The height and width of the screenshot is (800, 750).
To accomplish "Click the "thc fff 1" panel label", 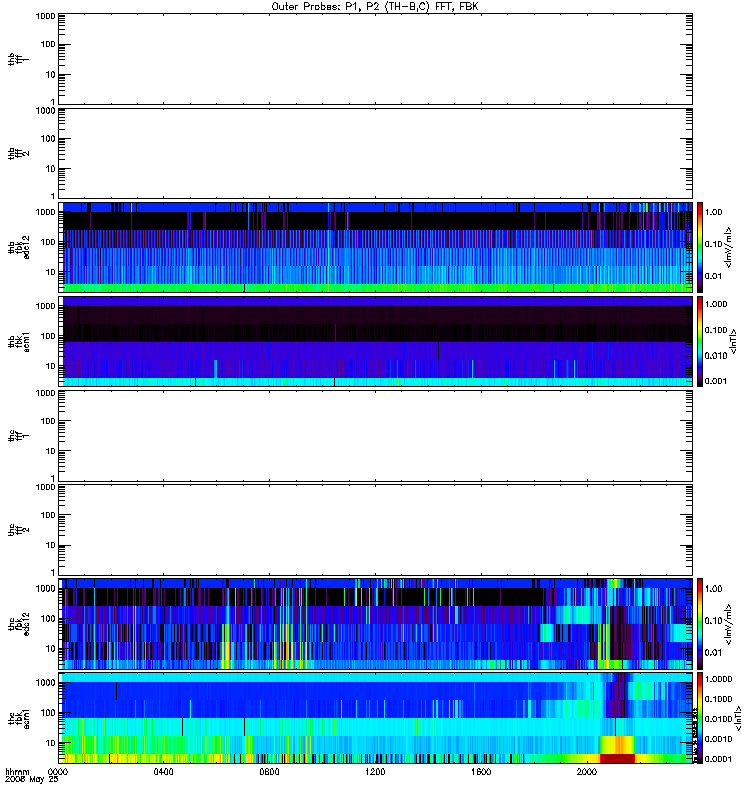I will click(x=18, y=436).
